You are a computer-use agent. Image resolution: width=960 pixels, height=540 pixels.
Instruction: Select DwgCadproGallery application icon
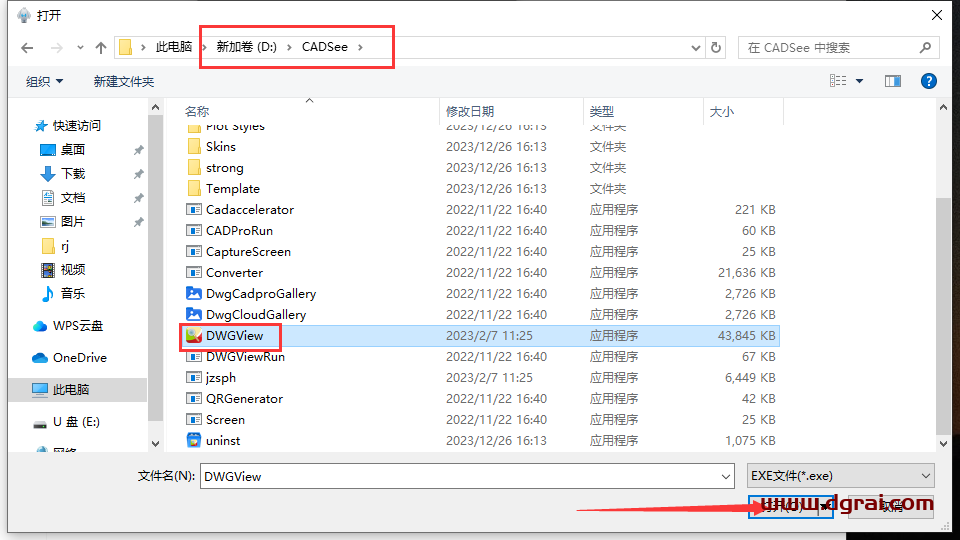tap(194, 293)
